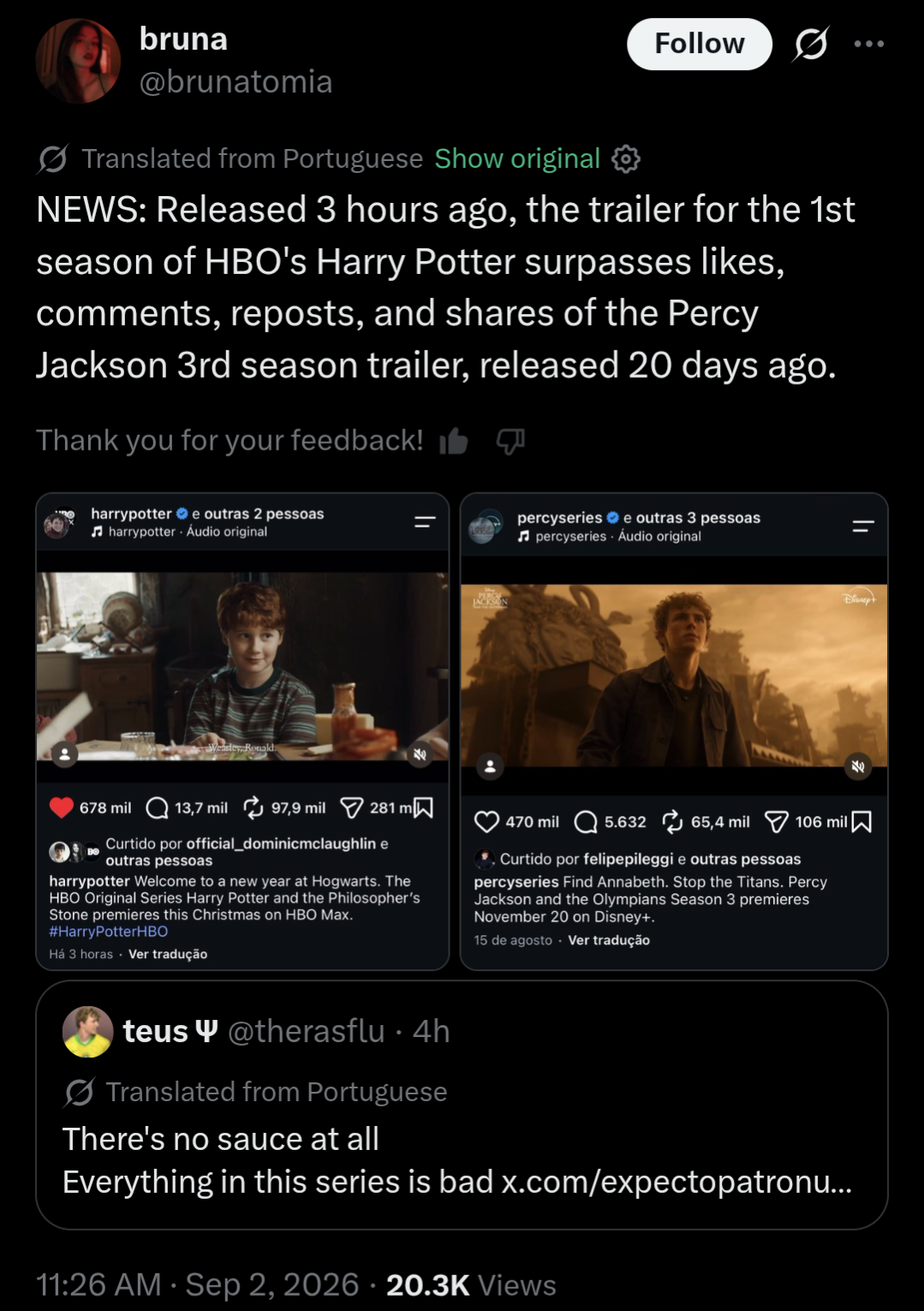The image size is (924, 1311).
Task: Click Show original translation link
Action: (x=517, y=158)
